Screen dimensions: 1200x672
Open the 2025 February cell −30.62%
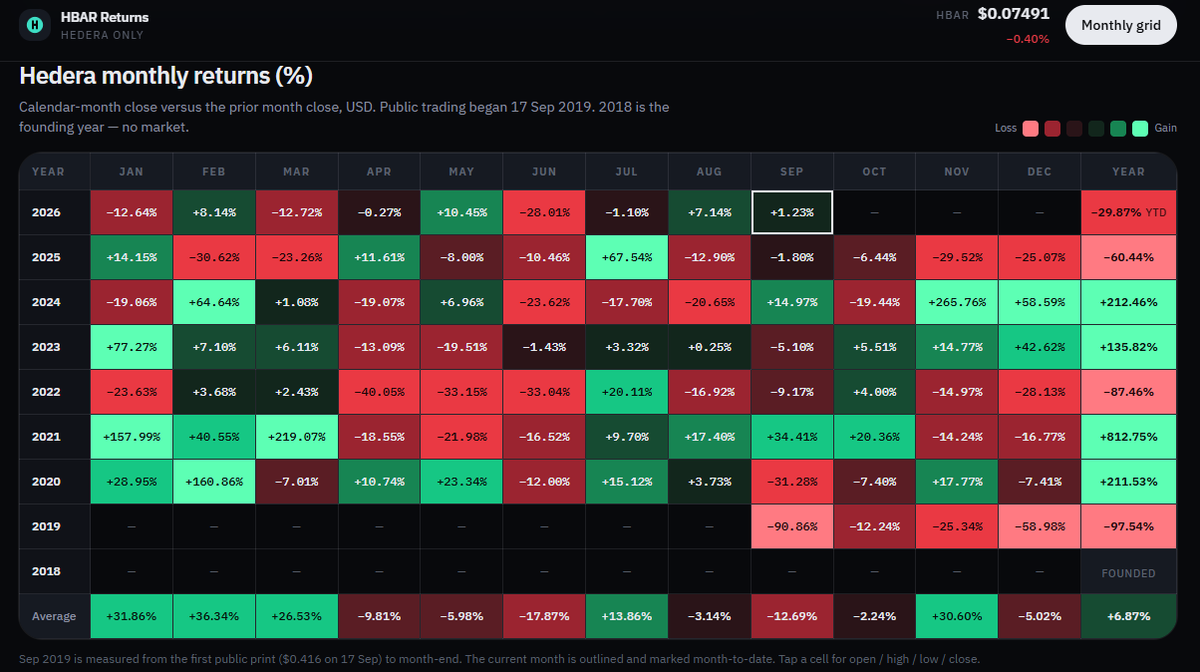(x=214, y=257)
